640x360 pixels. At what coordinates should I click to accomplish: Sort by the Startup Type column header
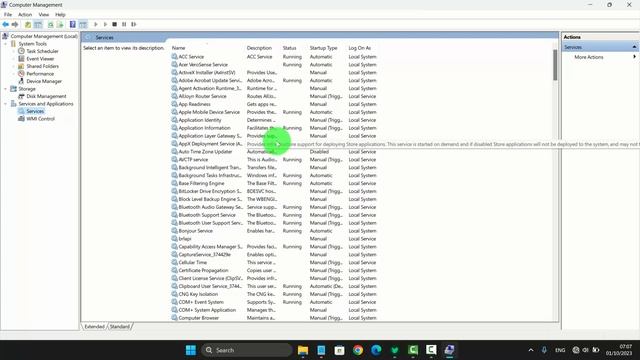(323, 48)
